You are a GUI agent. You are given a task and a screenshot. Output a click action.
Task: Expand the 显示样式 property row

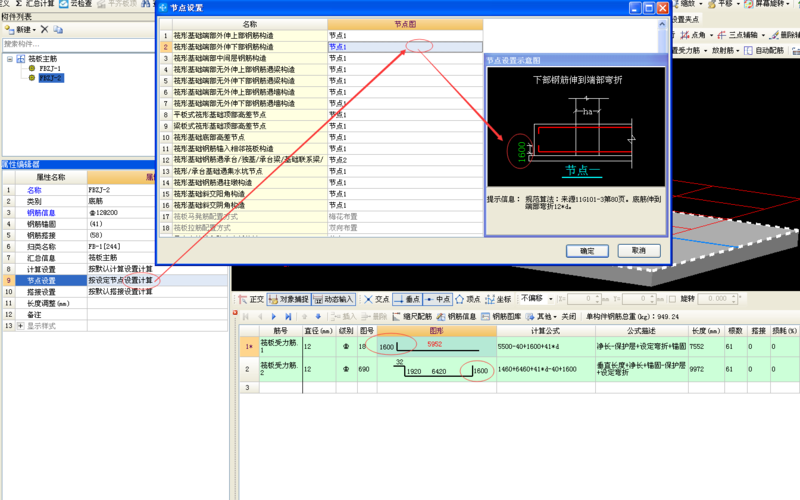click(x=20, y=326)
